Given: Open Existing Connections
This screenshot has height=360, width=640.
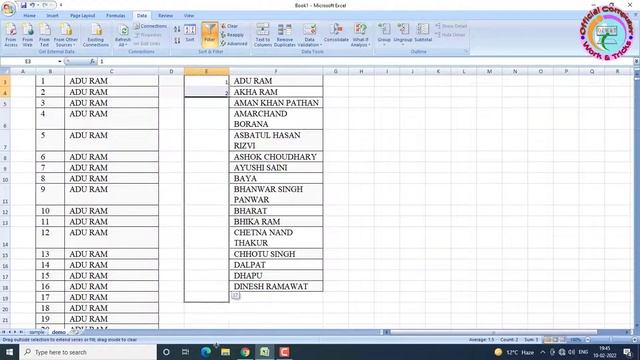Looking at the screenshot, I should tap(96, 35).
